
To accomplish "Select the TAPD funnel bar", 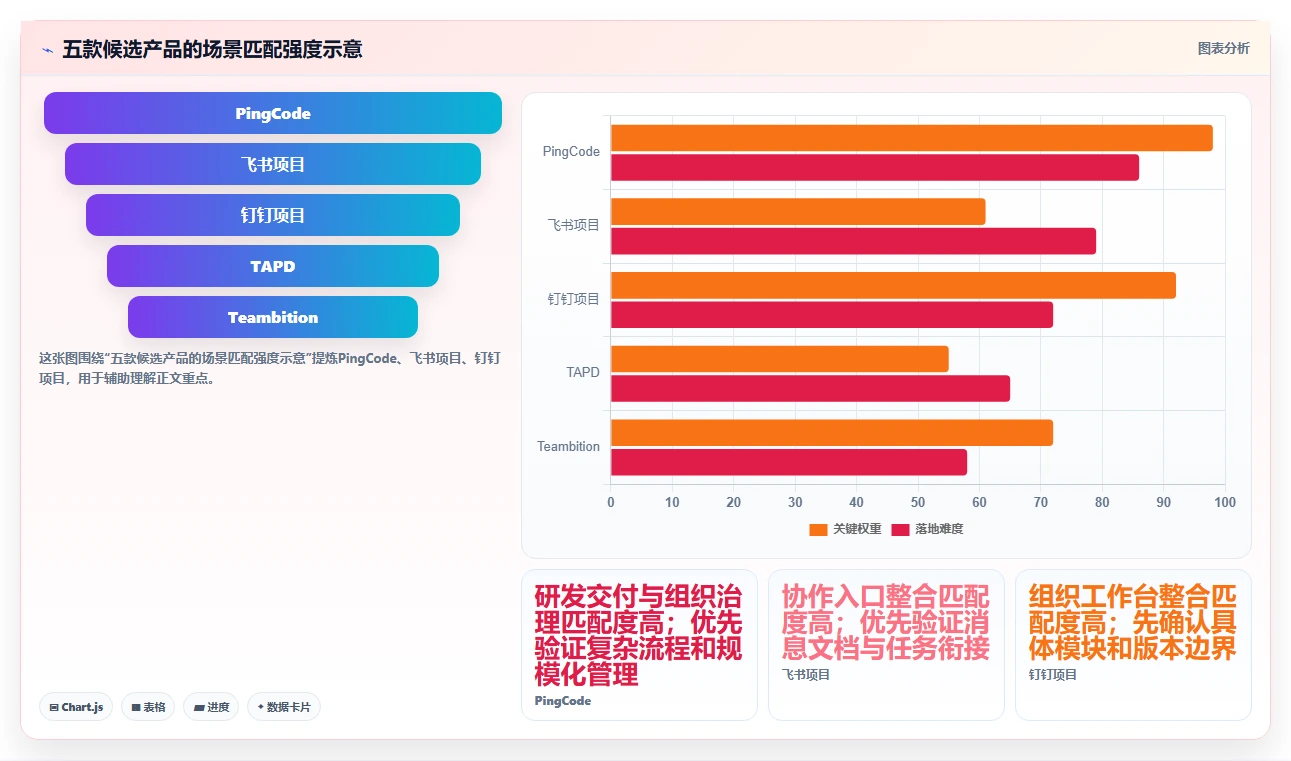I will coord(273,266).
